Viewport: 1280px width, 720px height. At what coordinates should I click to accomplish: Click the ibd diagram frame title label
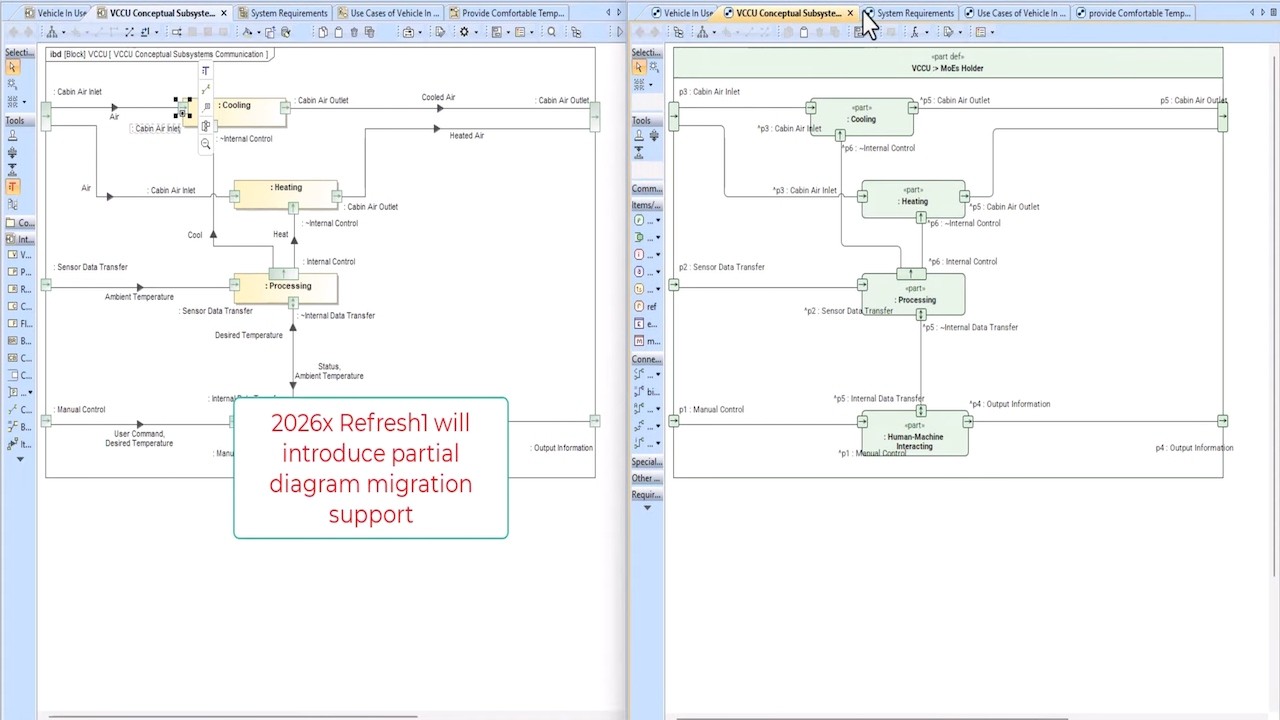click(159, 54)
